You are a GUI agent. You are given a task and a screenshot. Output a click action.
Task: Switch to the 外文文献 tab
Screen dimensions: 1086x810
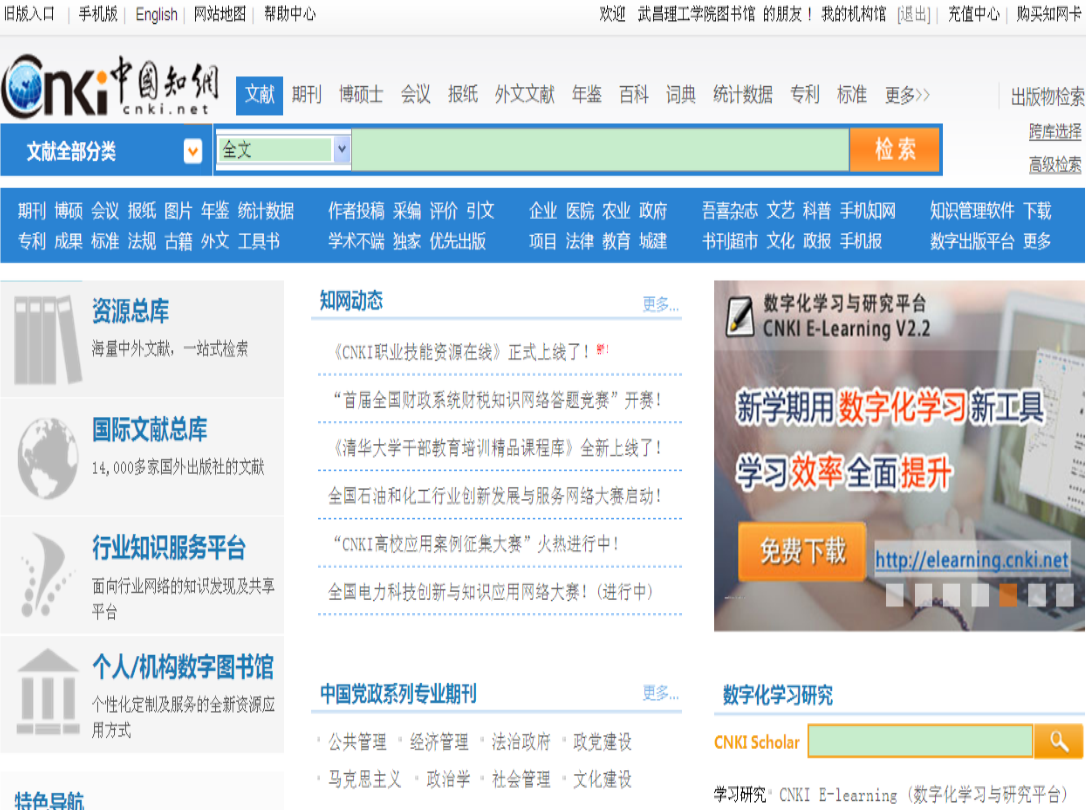pyautogui.click(x=524, y=94)
